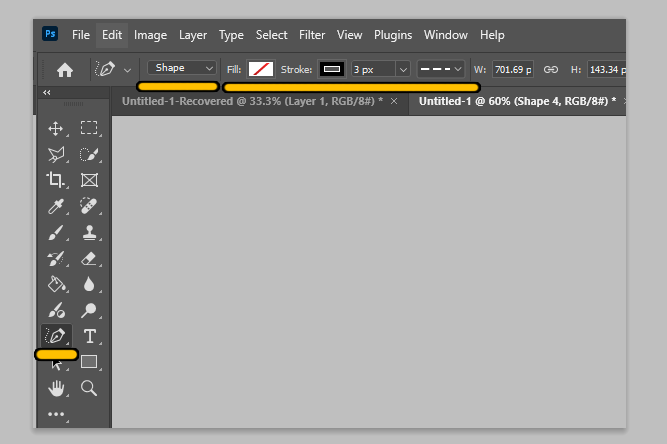Click the H height field 143.34
The image size is (667, 444).
[607, 69]
